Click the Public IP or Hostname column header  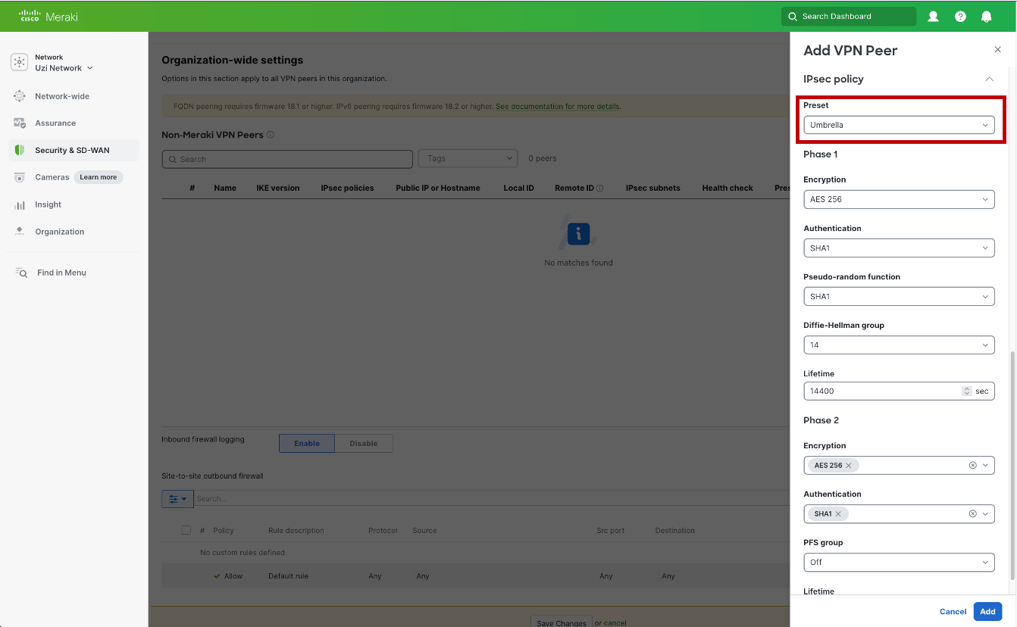point(438,188)
